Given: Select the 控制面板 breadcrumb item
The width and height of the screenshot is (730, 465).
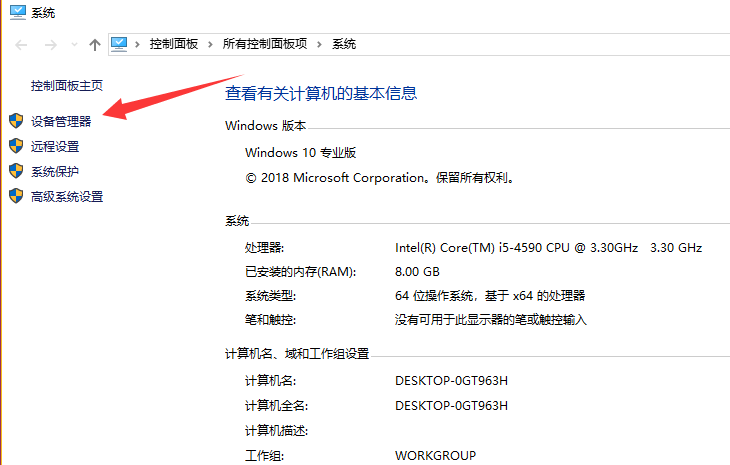Looking at the screenshot, I should point(173,44).
